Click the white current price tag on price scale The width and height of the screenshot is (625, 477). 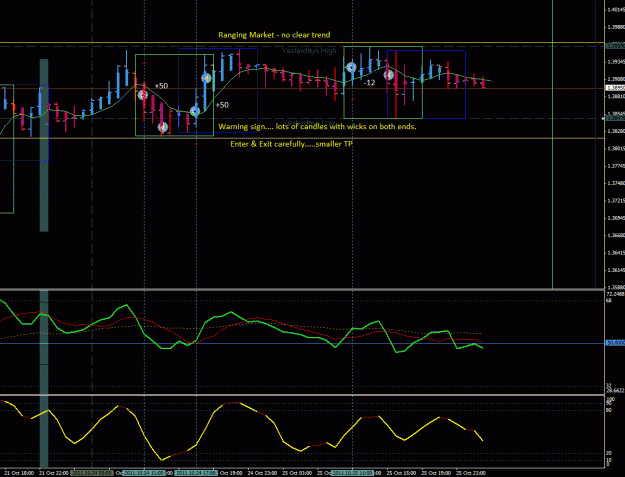pyautogui.click(x=615, y=88)
